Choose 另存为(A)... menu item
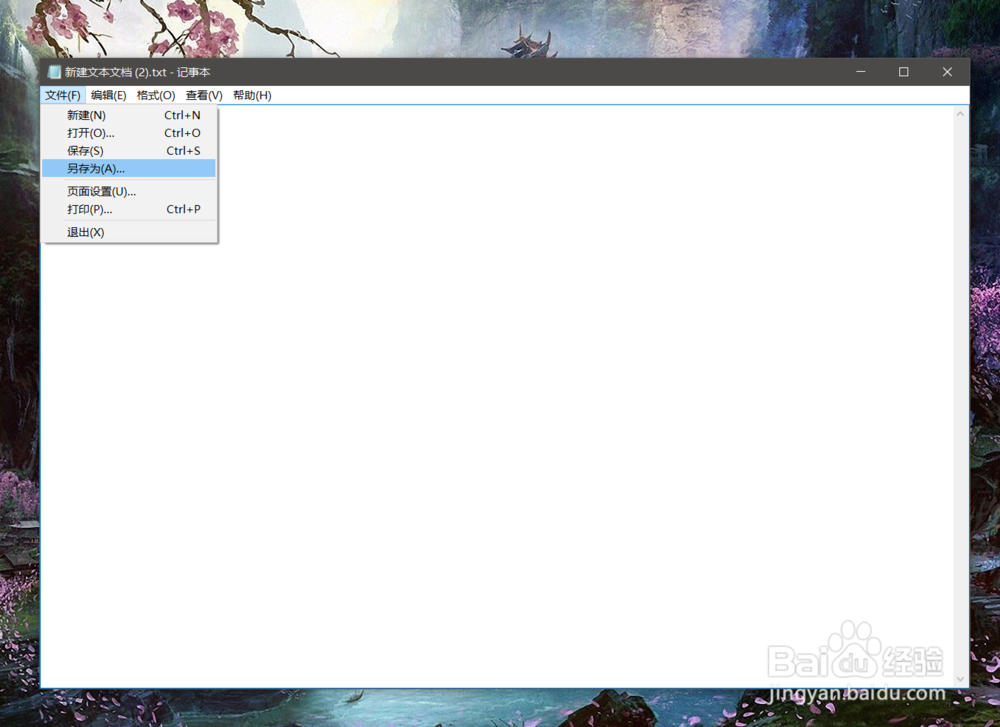The width and height of the screenshot is (1000, 727). [x=129, y=168]
